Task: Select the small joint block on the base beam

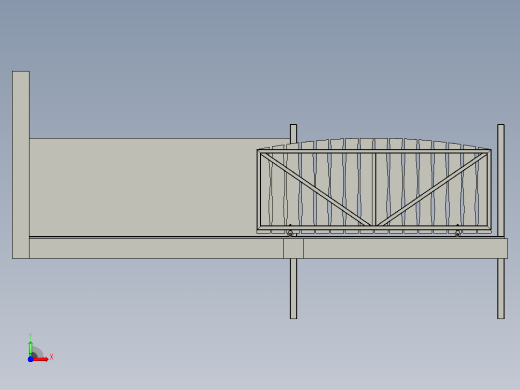Action: pyautogui.click(x=293, y=248)
